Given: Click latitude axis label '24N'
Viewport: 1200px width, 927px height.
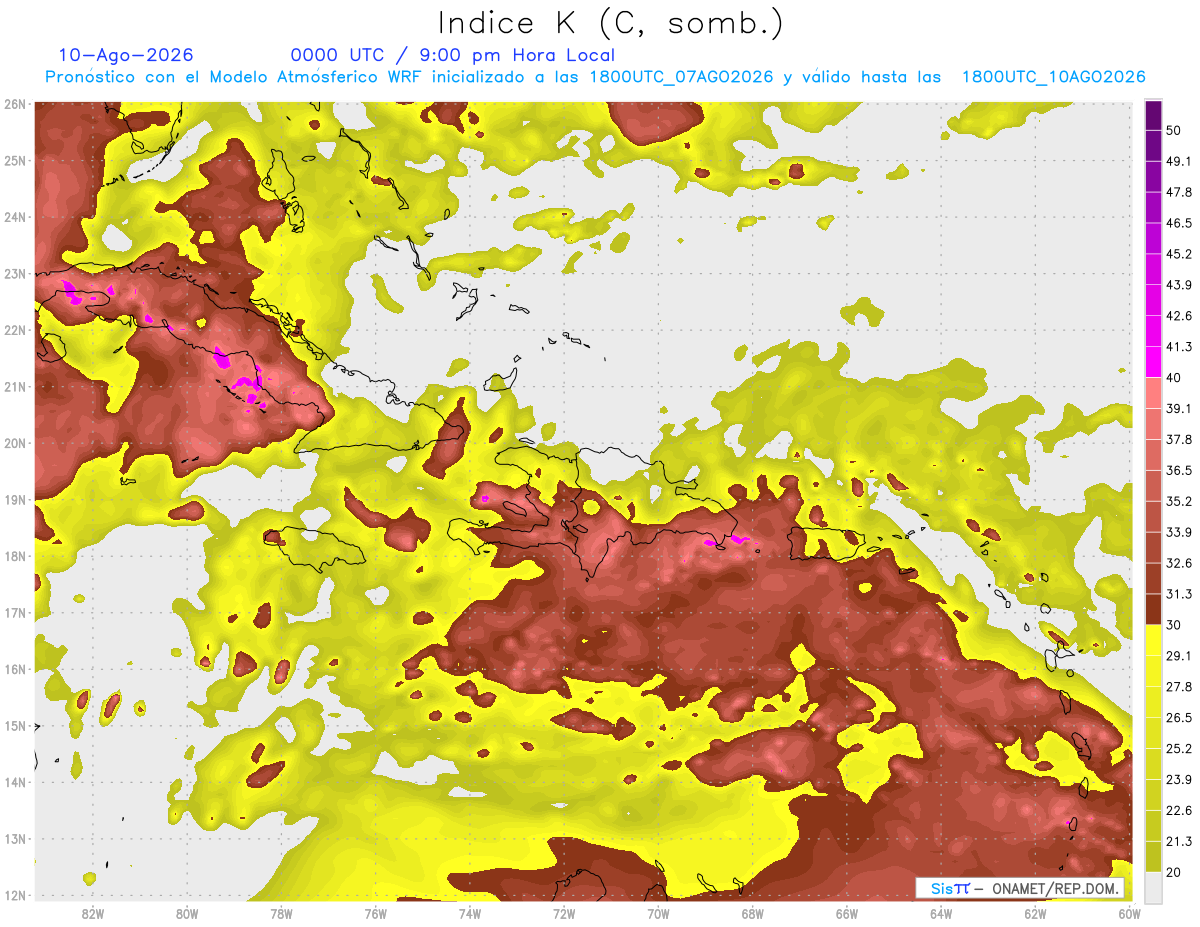Looking at the screenshot, I should pyautogui.click(x=15, y=217).
